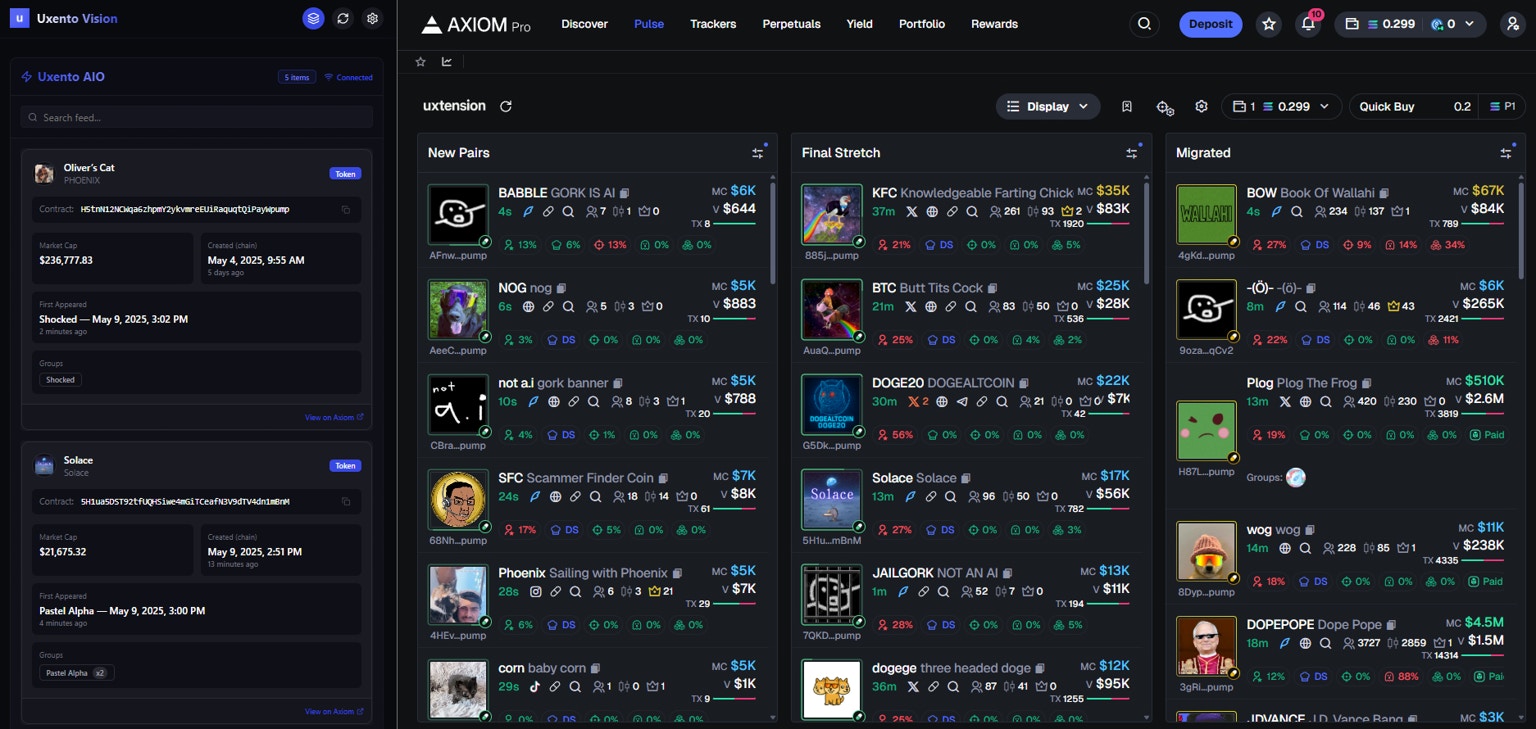This screenshot has height=729, width=1536.
Task: Open the top-right account balance chevron
Action: click(1468, 23)
